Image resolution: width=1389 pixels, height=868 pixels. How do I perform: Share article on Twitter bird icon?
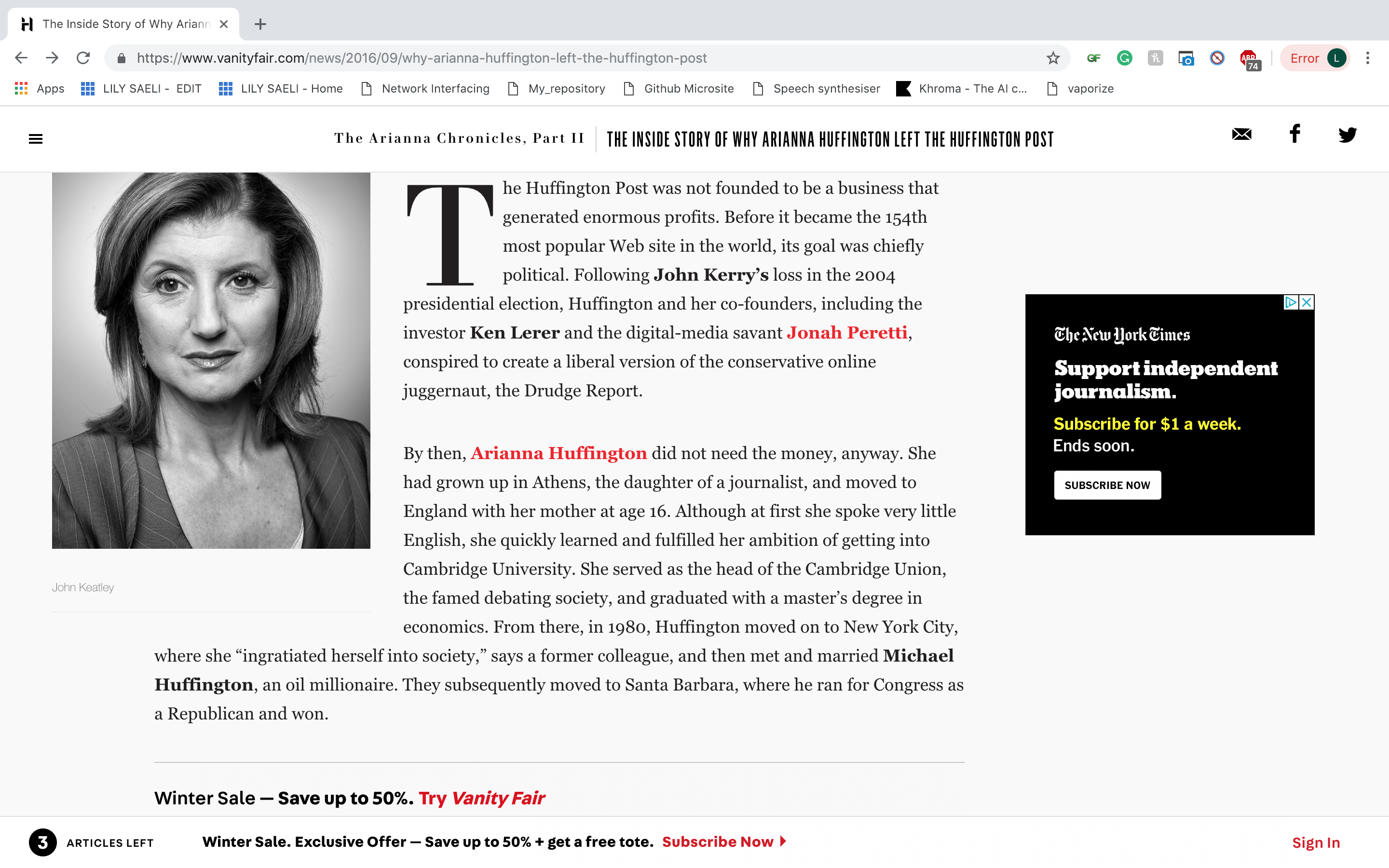tap(1347, 135)
